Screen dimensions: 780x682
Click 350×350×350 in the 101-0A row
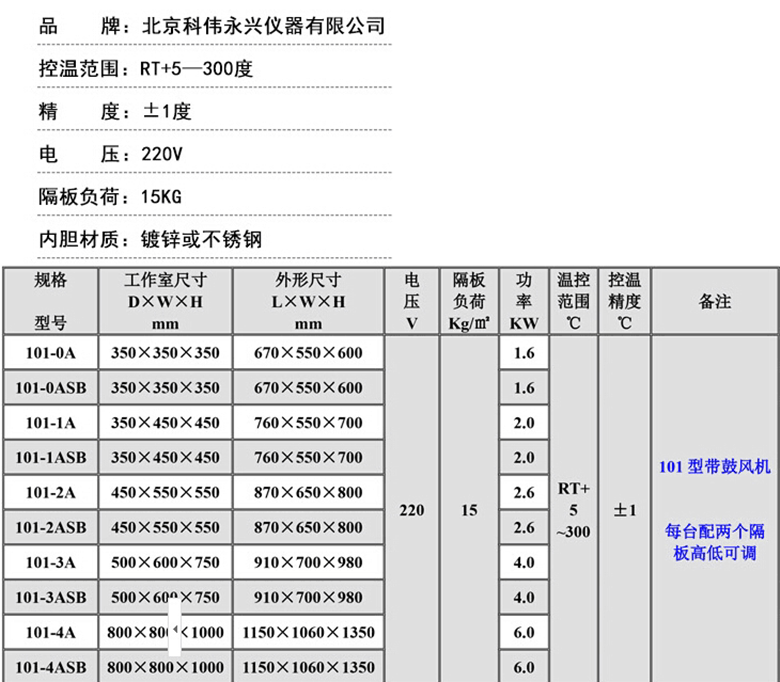pyautogui.click(x=165, y=353)
